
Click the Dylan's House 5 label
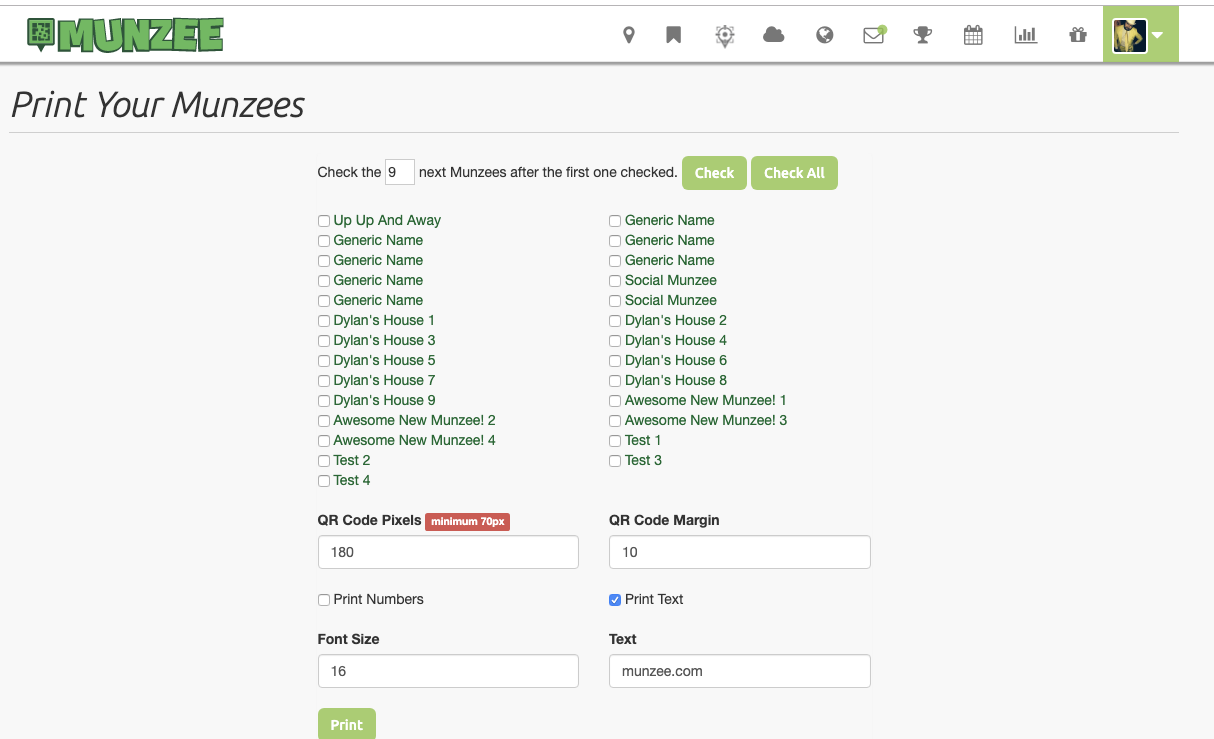(384, 360)
